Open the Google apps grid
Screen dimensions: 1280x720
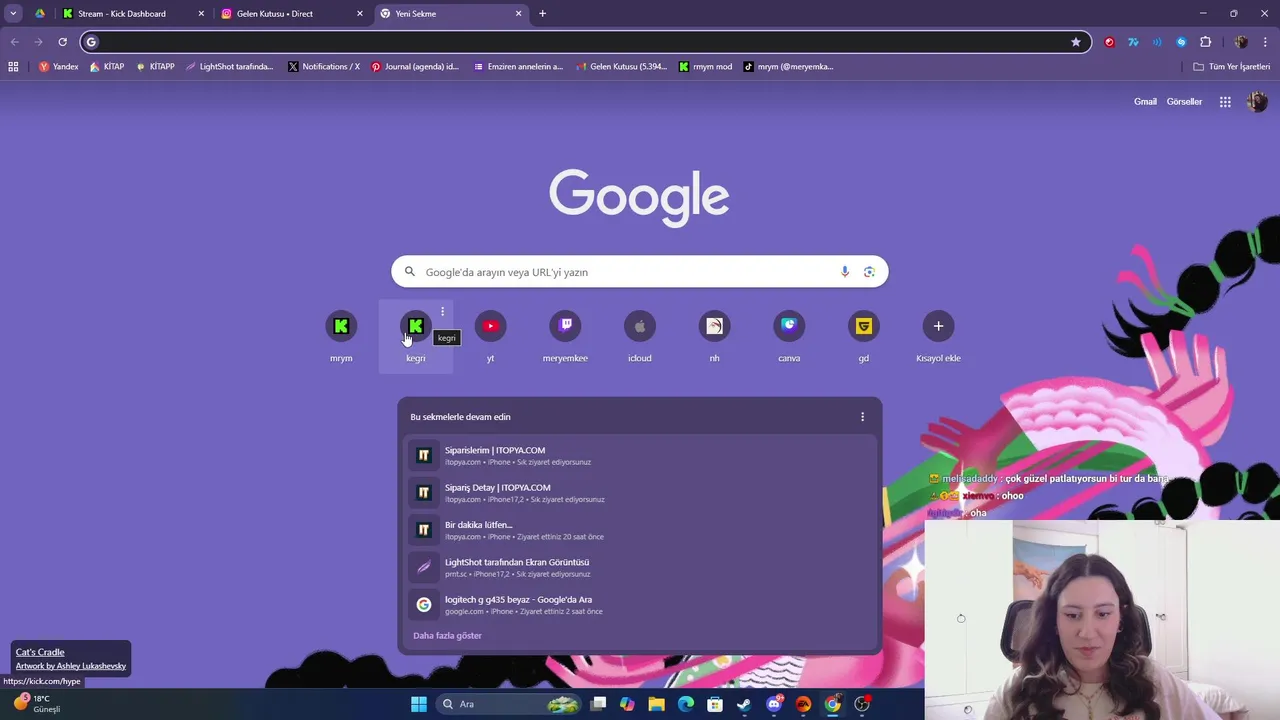[1225, 102]
